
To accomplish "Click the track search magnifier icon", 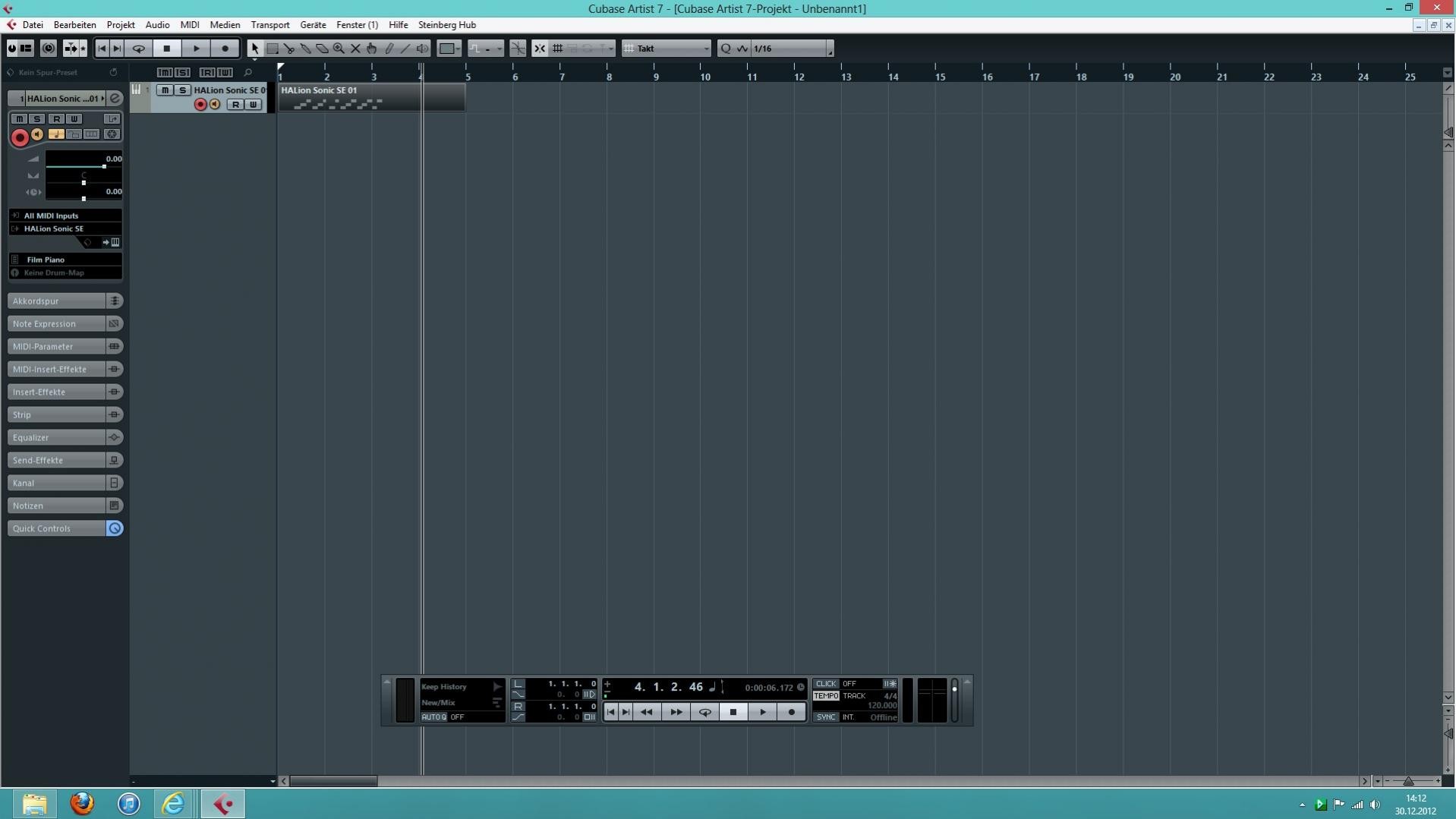I will click(247, 73).
